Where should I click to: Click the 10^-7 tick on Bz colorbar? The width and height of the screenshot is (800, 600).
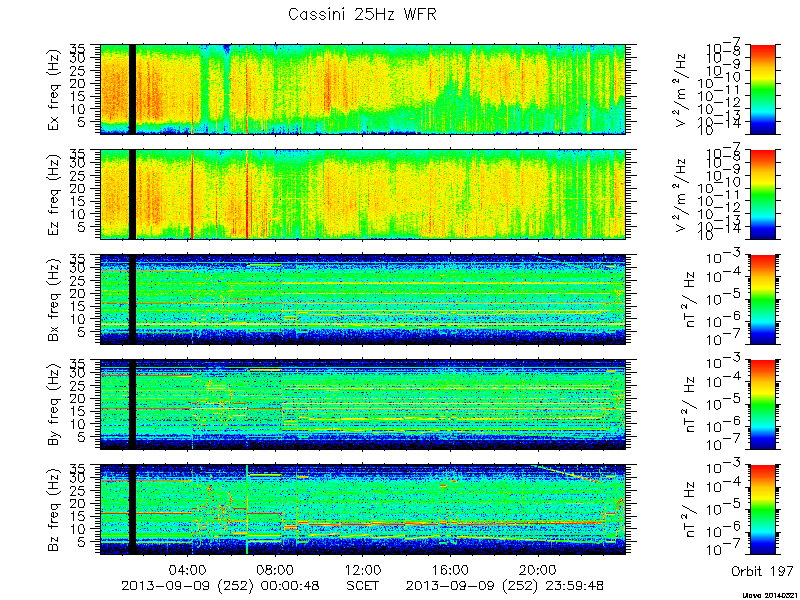724,550
